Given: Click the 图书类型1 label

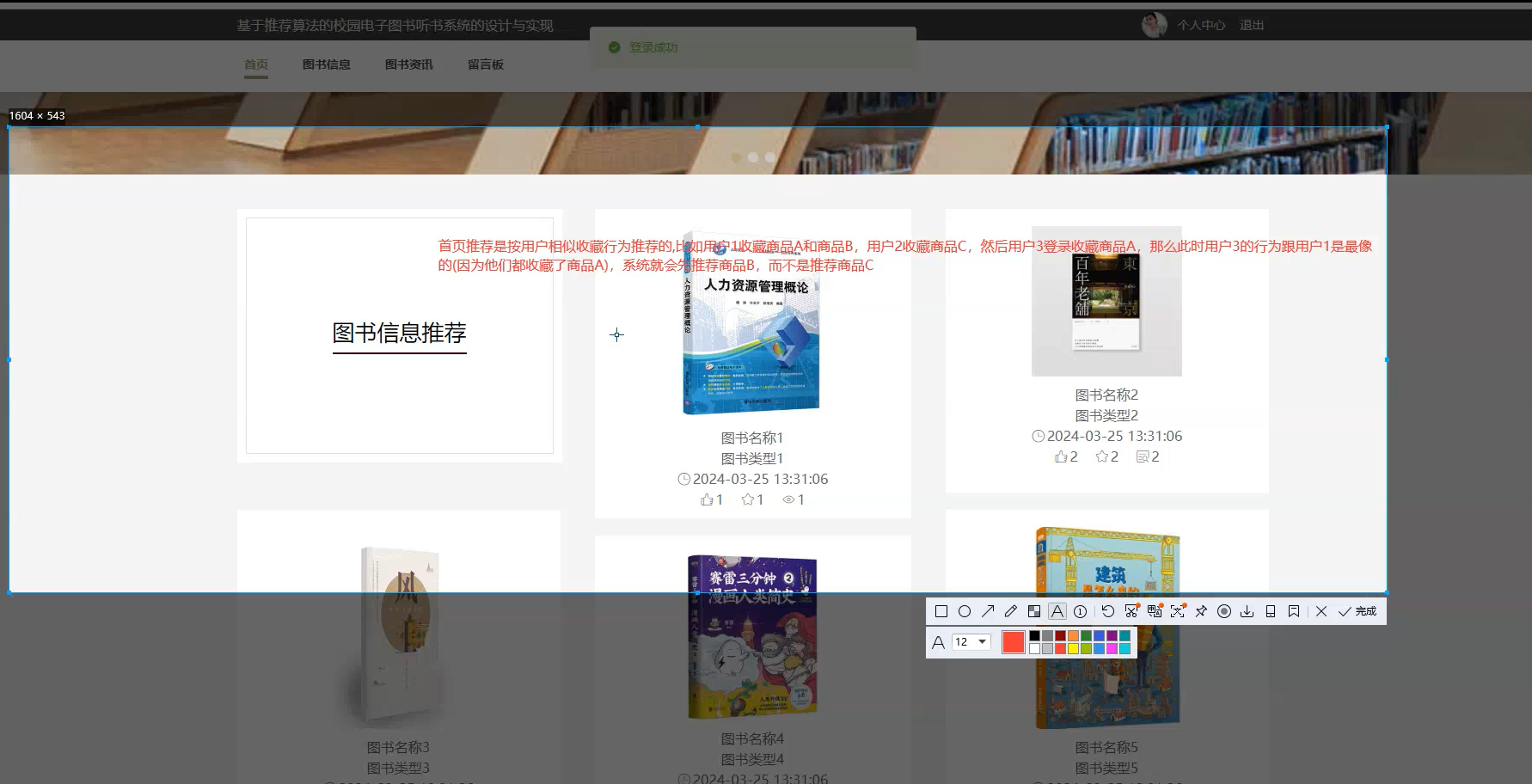Looking at the screenshot, I should [x=752, y=458].
